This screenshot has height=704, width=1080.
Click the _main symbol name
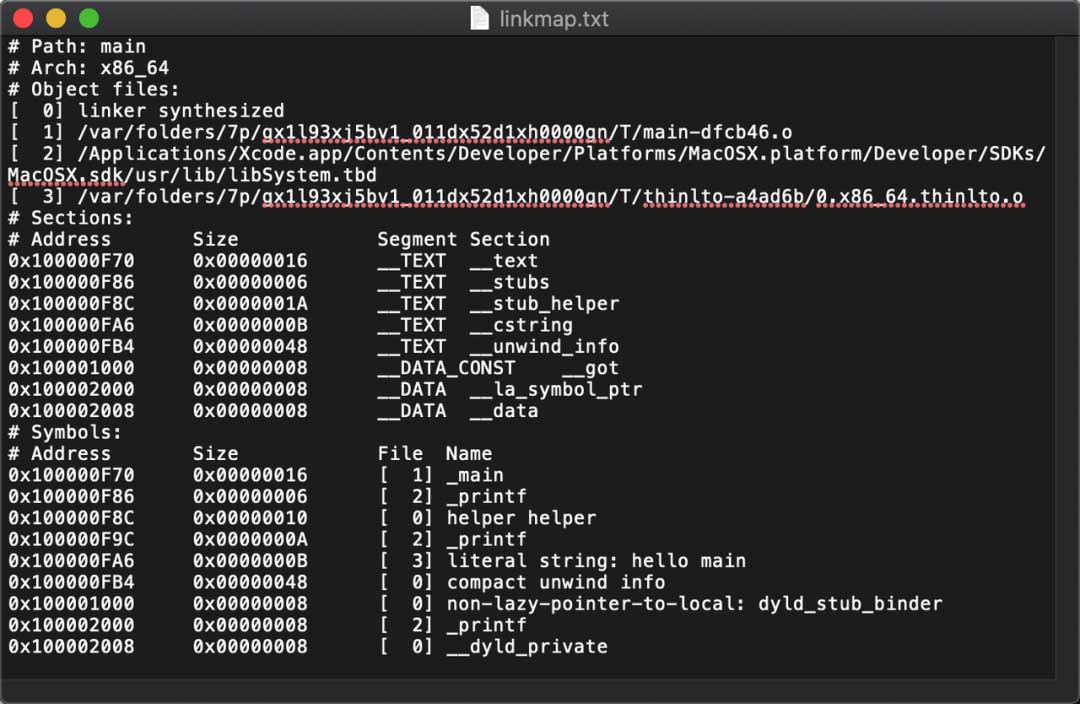(x=475, y=475)
